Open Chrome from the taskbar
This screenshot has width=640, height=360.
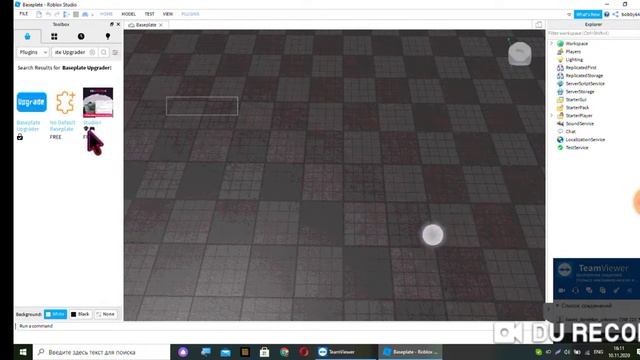coord(284,352)
